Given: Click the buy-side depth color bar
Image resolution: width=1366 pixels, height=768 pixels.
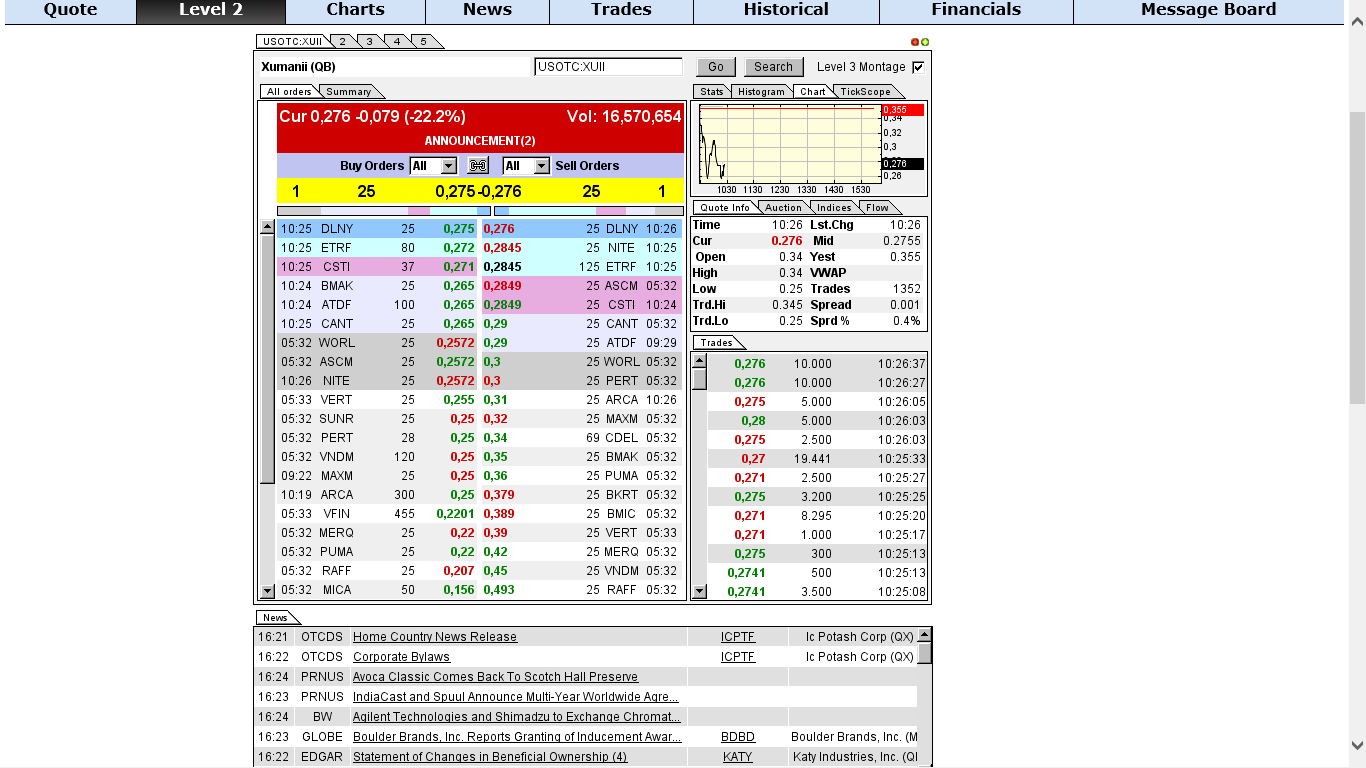Looking at the screenshot, I should coord(384,211).
